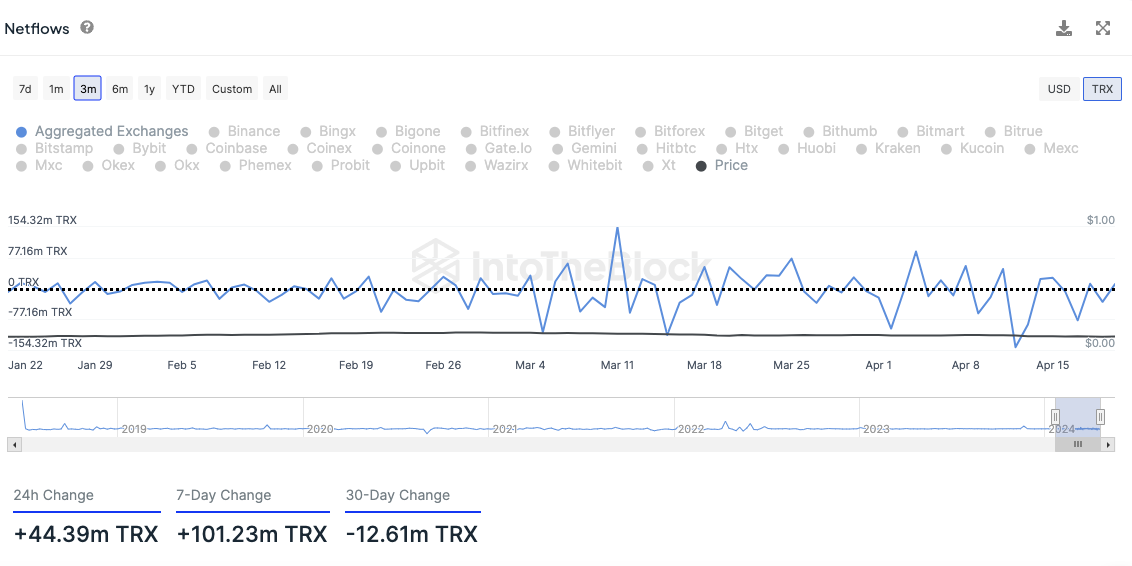Viewport: 1132px width, 566px height.
Task: Select the 7d time range
Action: [25, 89]
